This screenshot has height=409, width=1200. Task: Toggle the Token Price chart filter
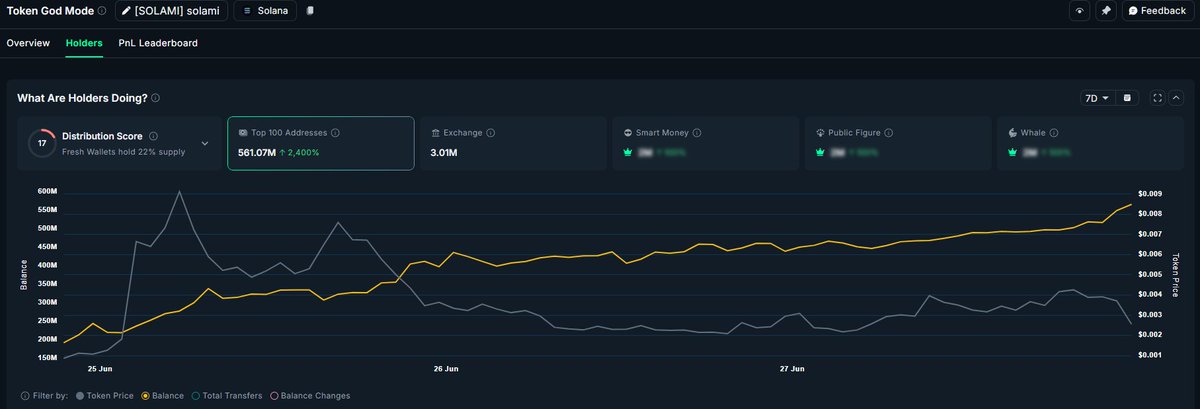[x=107, y=396]
